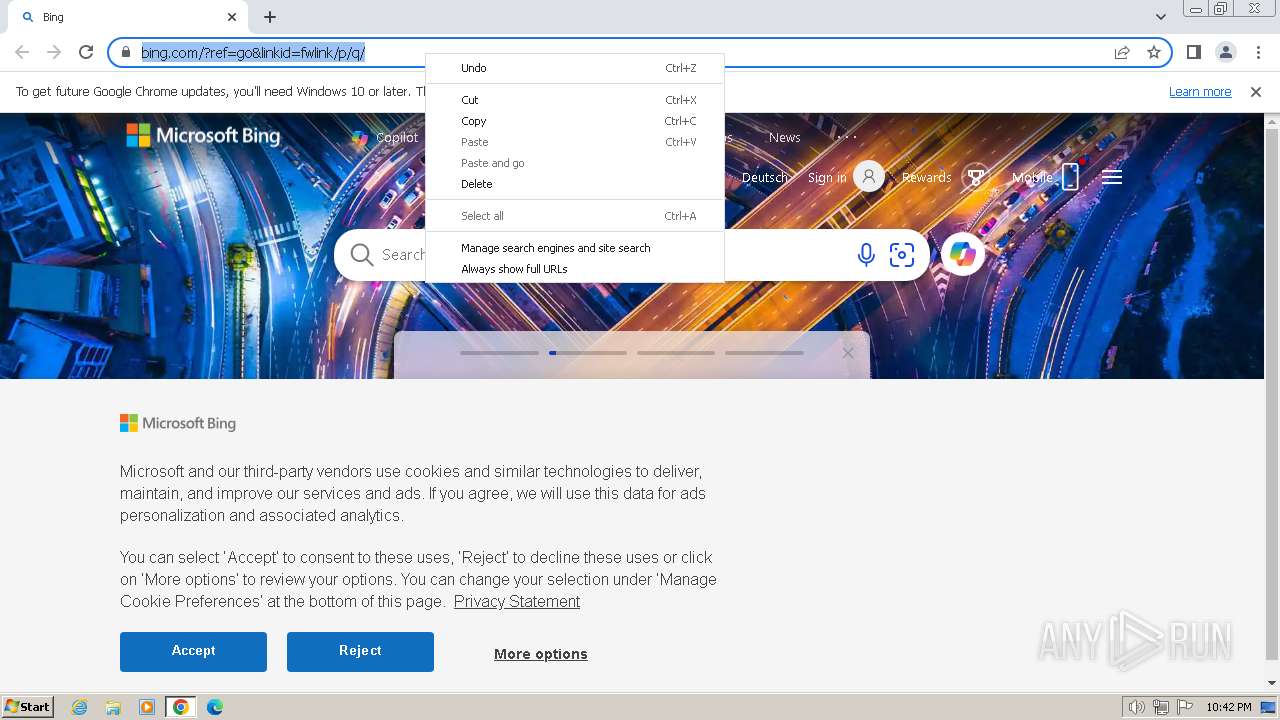Open Copilot from the Bing header

pos(385,138)
